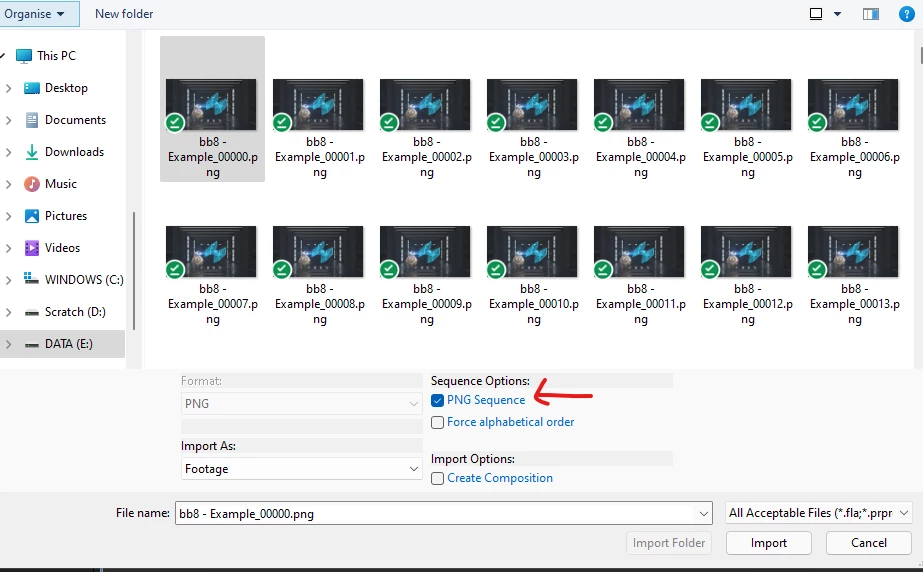The image size is (923, 572).
Task: Expand the Desktop tree node chevron
Action: pos(8,88)
